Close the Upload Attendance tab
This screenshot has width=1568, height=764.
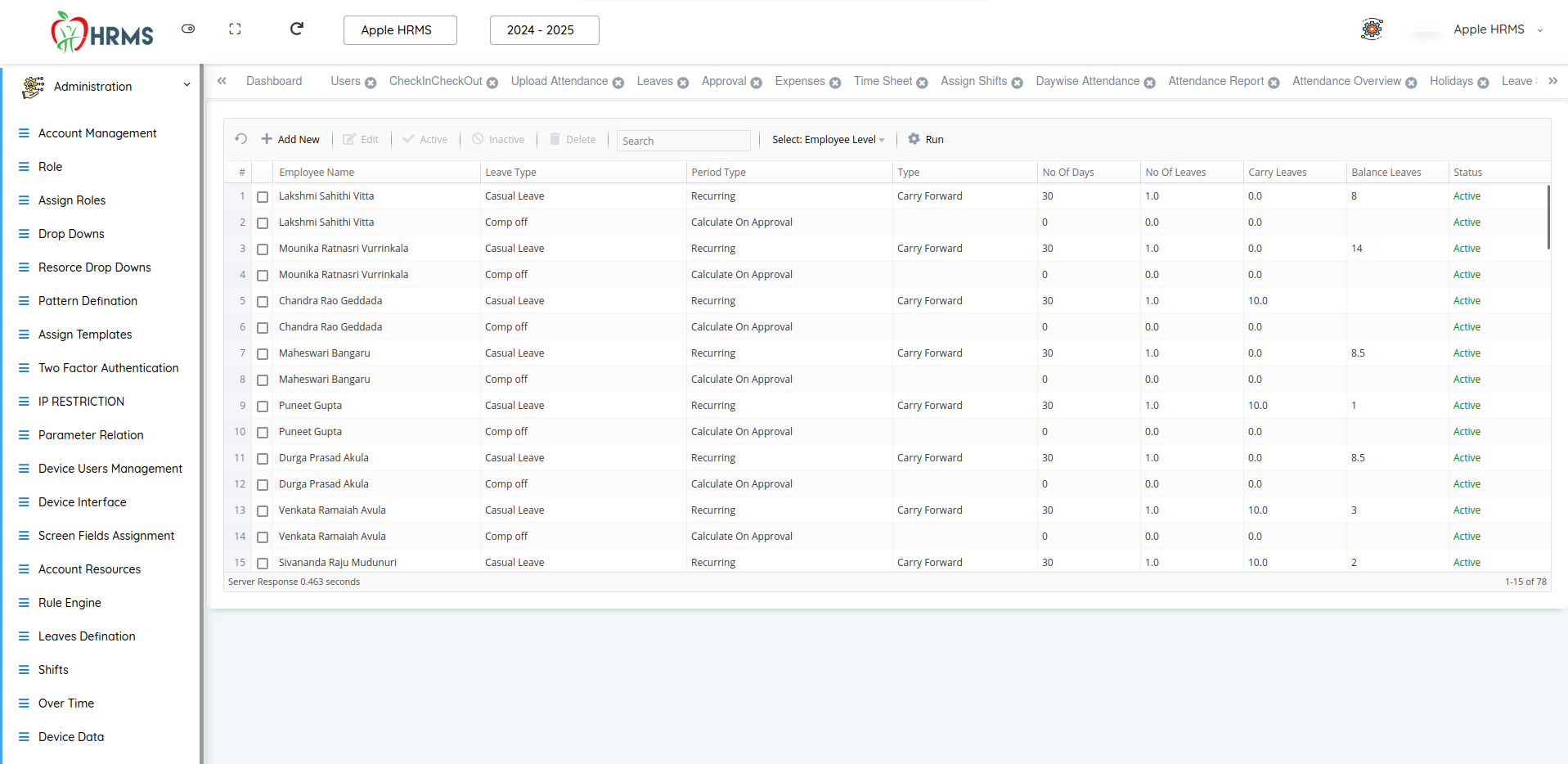[618, 83]
